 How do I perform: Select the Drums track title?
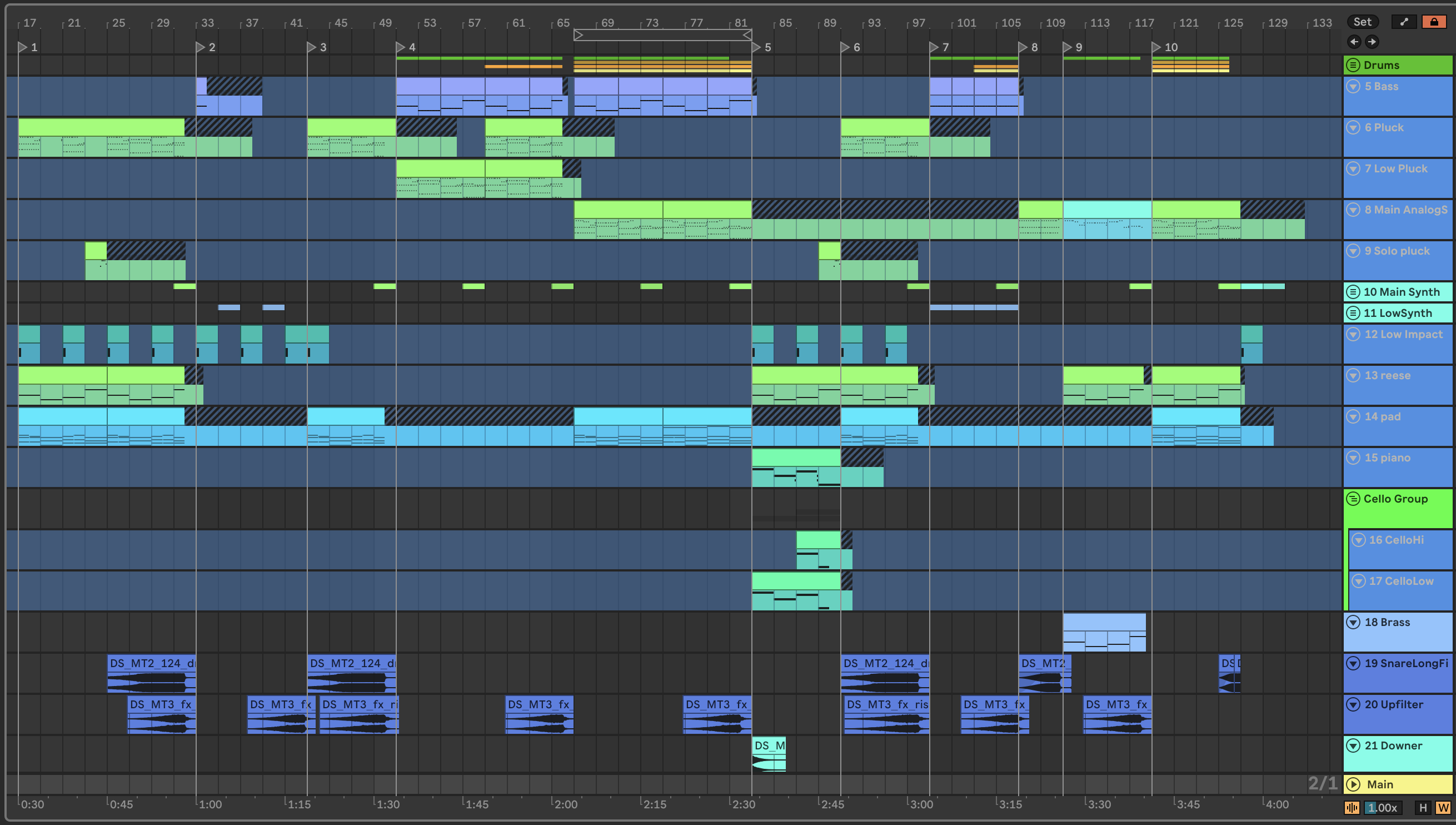pyautogui.click(x=1381, y=64)
